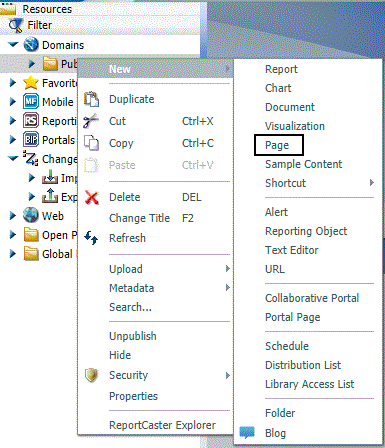
Task: Create a new Report
Action: point(281,69)
